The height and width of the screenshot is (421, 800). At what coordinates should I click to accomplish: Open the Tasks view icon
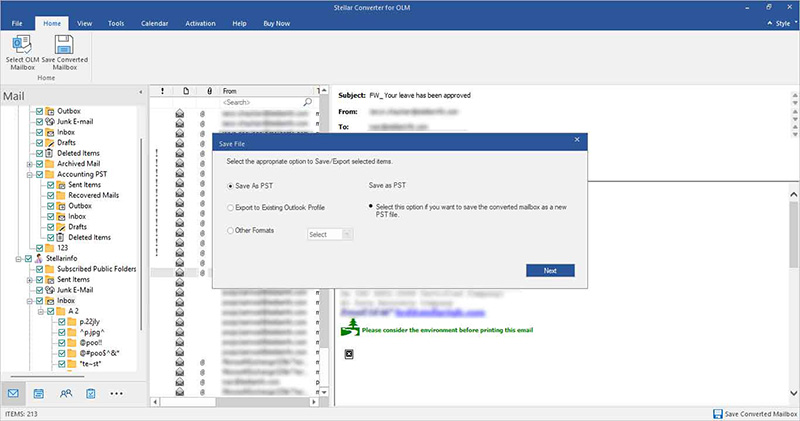(91, 393)
